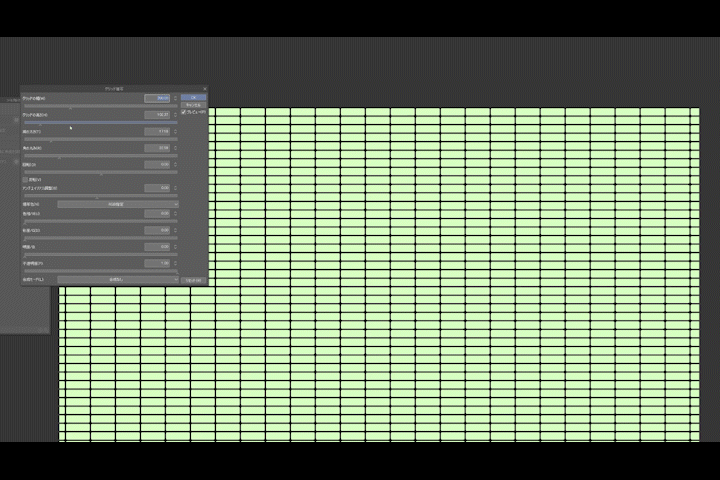Confirm the grid dialog with OK
This screenshot has height=480, width=720.
tap(193, 97)
